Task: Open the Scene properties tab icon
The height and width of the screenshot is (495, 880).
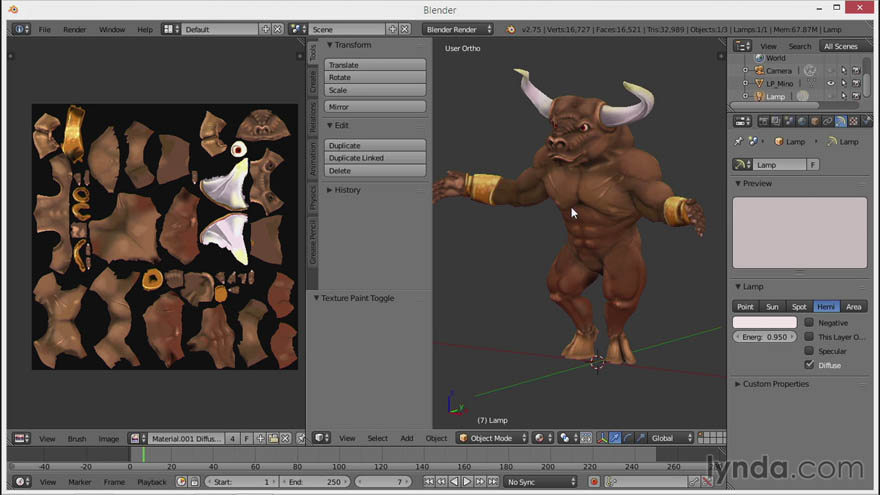Action: tap(789, 121)
